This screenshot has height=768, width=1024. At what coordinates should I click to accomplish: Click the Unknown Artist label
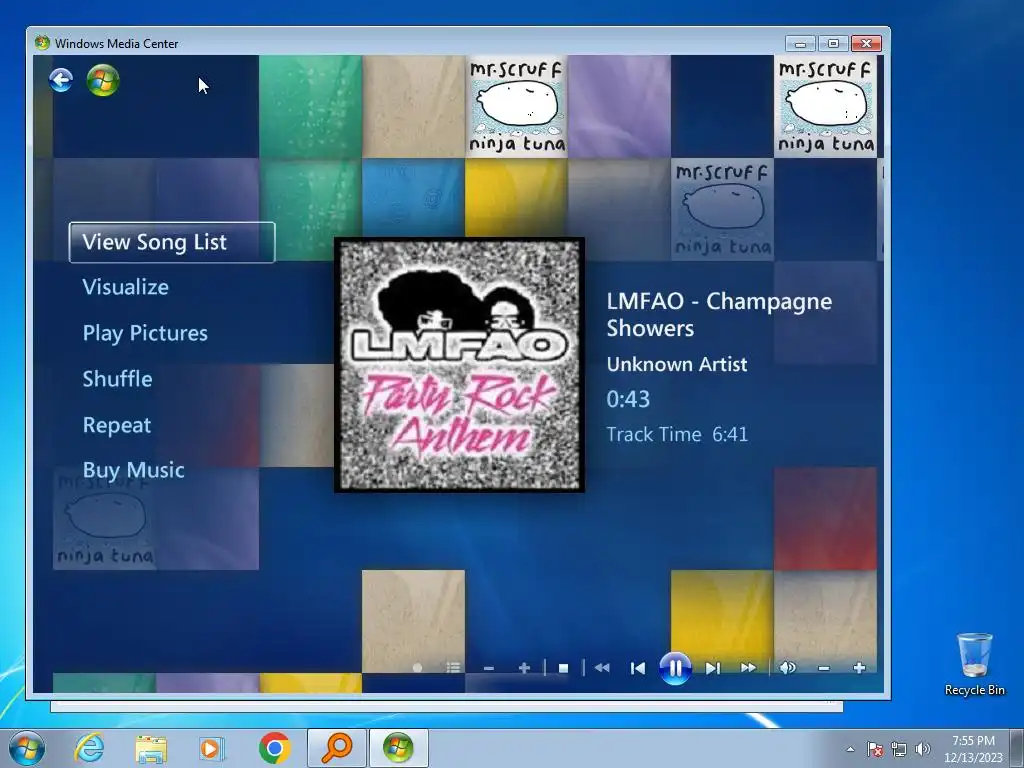point(677,364)
